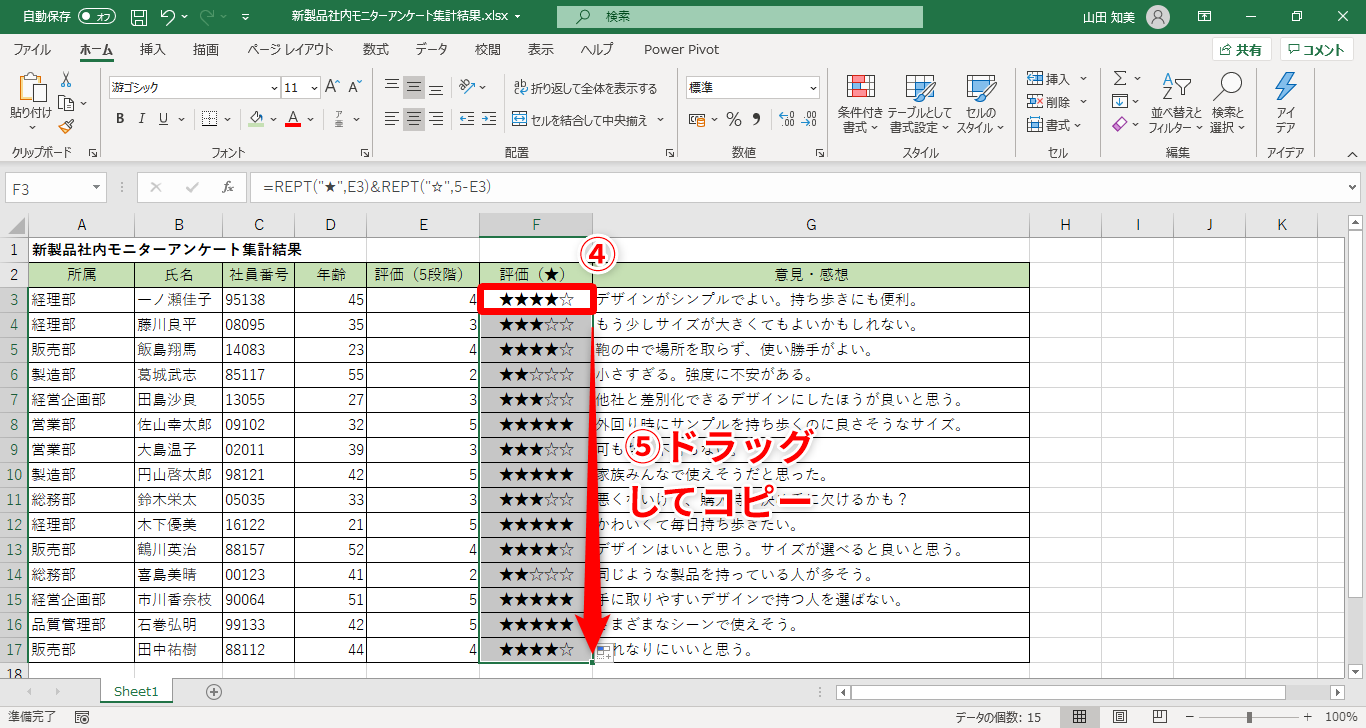Viewport: 1366px width, 728px height.
Task: Switch to the 挿入 (Insert) tab
Action: pyautogui.click(x=153, y=49)
